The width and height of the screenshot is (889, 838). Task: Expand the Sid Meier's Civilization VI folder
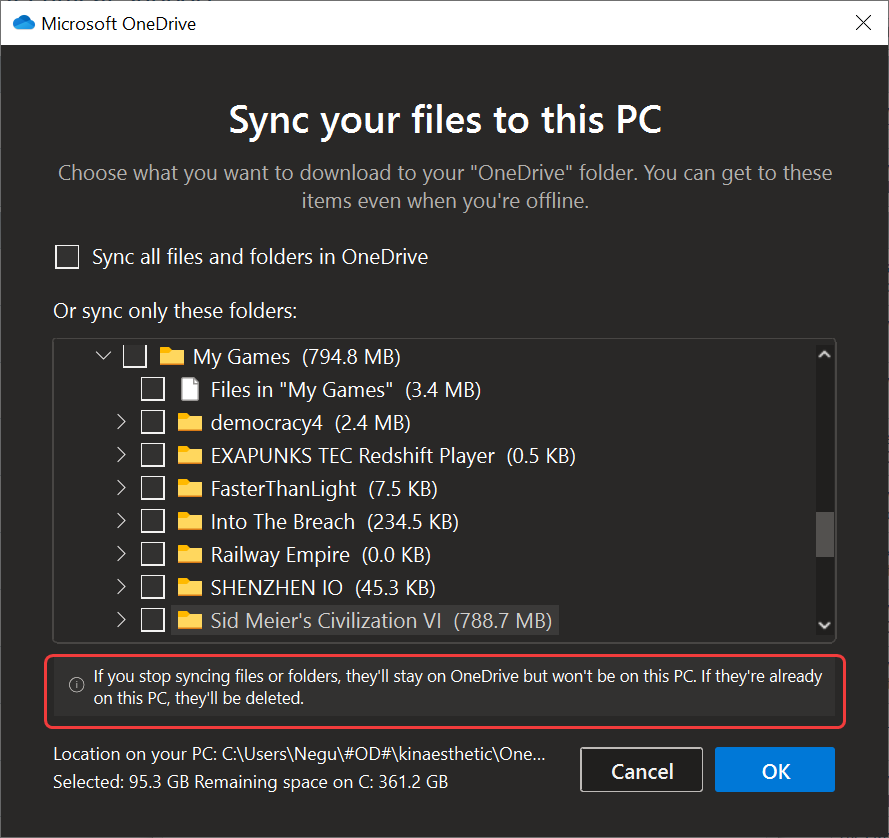[x=121, y=620]
